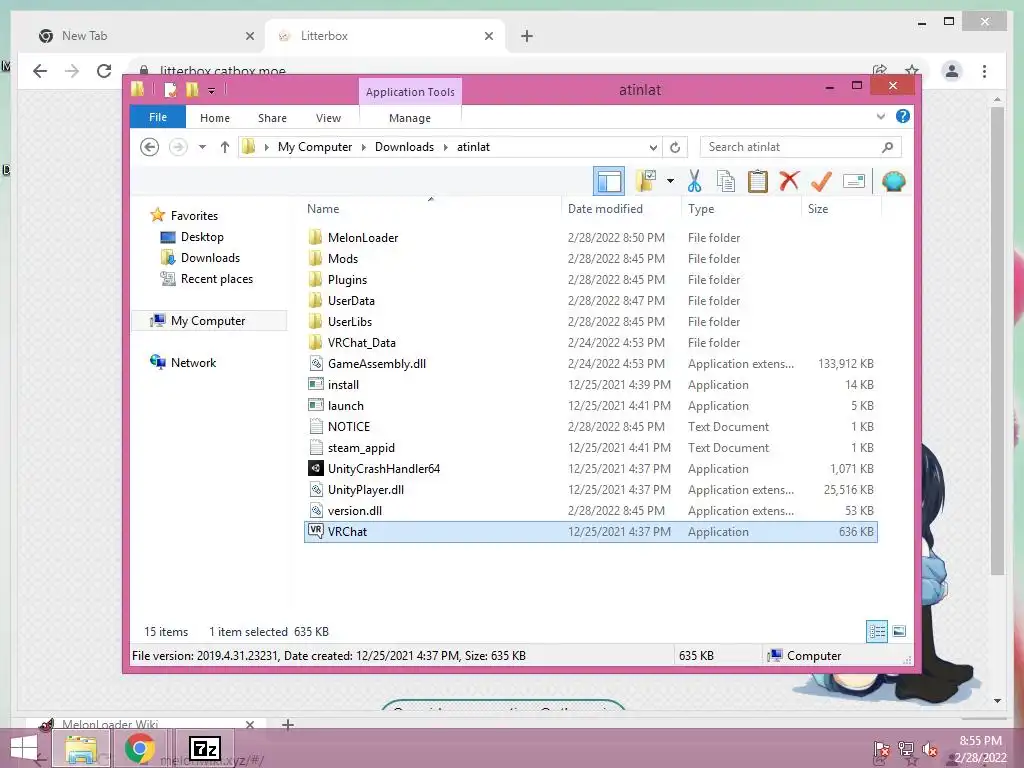Click the Search atinlat field
The image size is (1024, 768).
coord(801,147)
